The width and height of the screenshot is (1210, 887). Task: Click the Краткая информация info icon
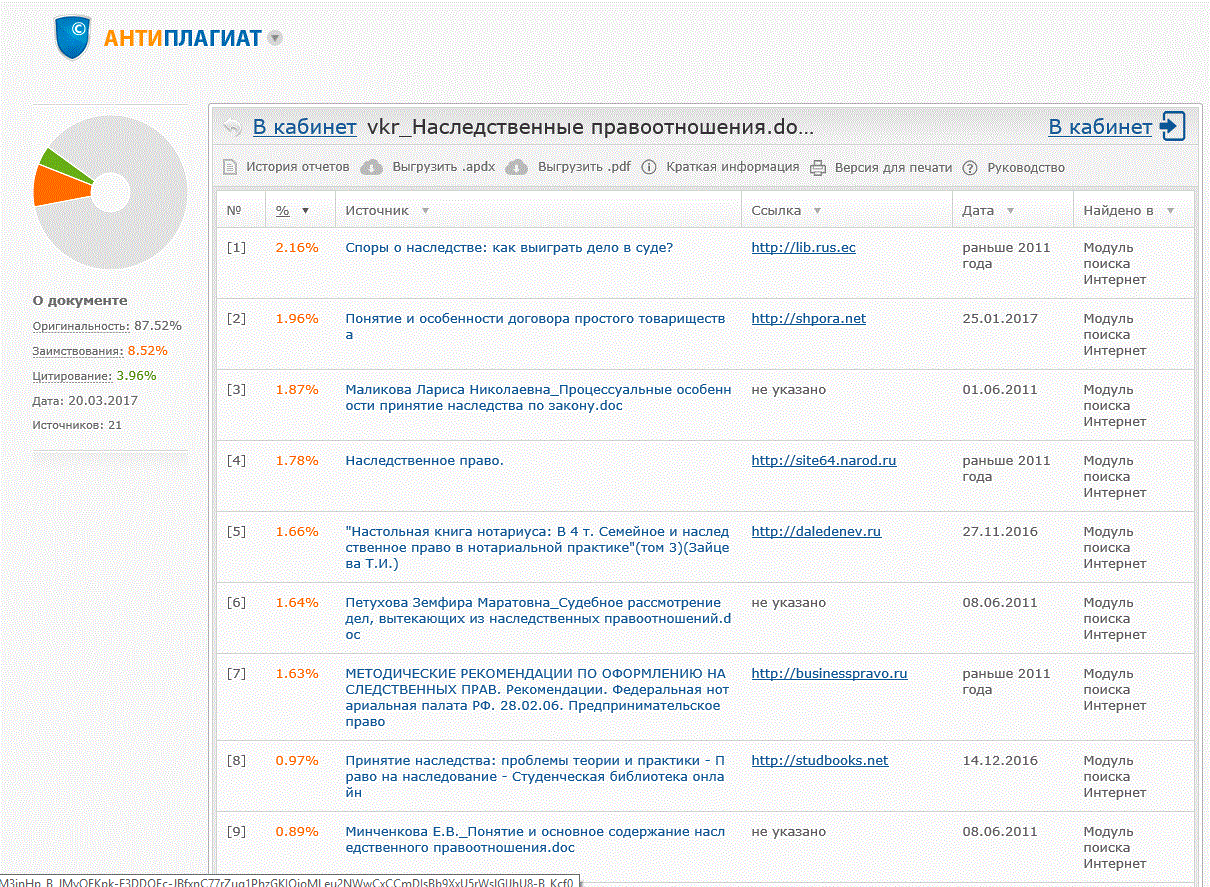tap(649, 167)
